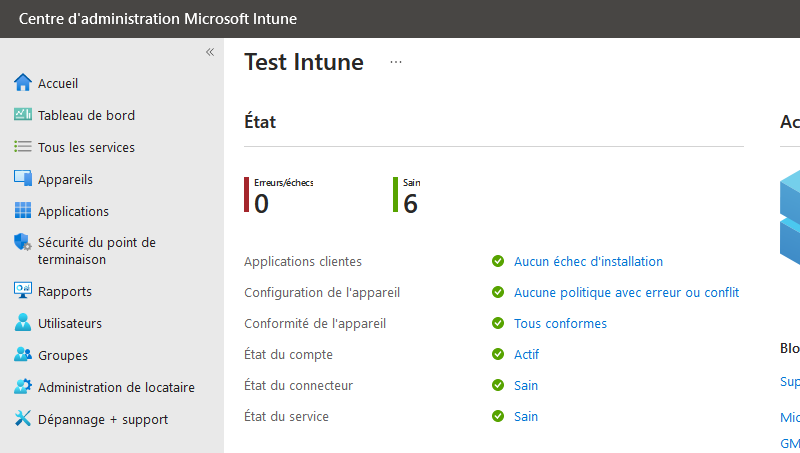
Task: Click the endpoint security shield icon
Action: (23, 243)
